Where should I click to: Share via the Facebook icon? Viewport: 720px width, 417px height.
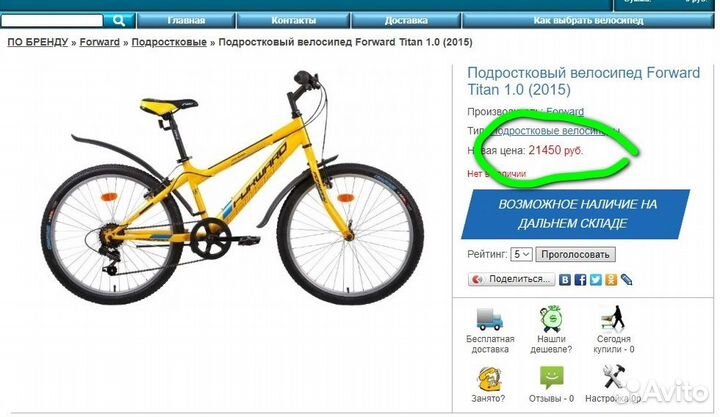point(580,279)
